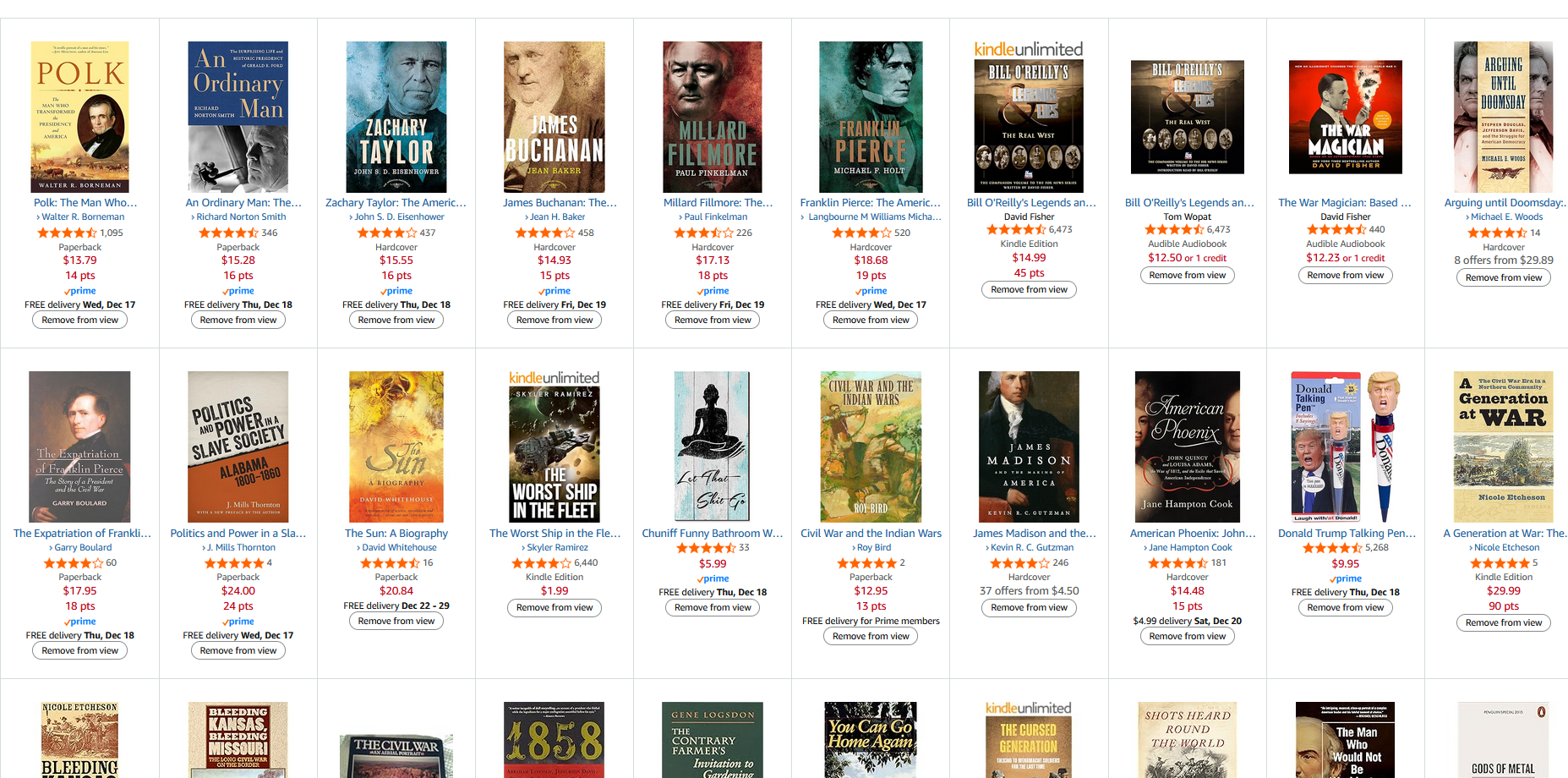This screenshot has height=778, width=1568.
Task: Remove The War Magician from view
Action: 1345,275
